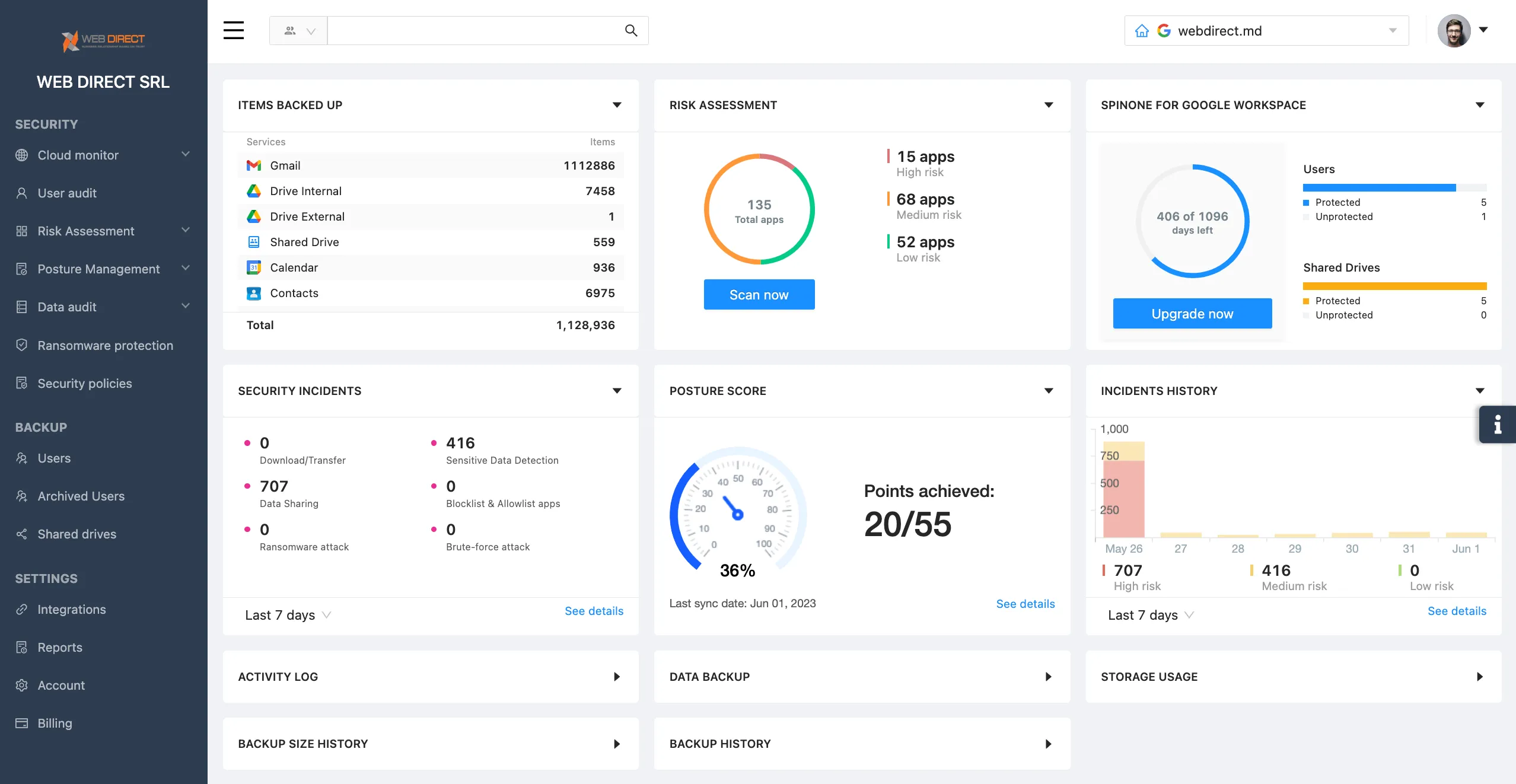The image size is (1516, 784).
Task: Open the Users section under Backup
Action: tap(53, 458)
